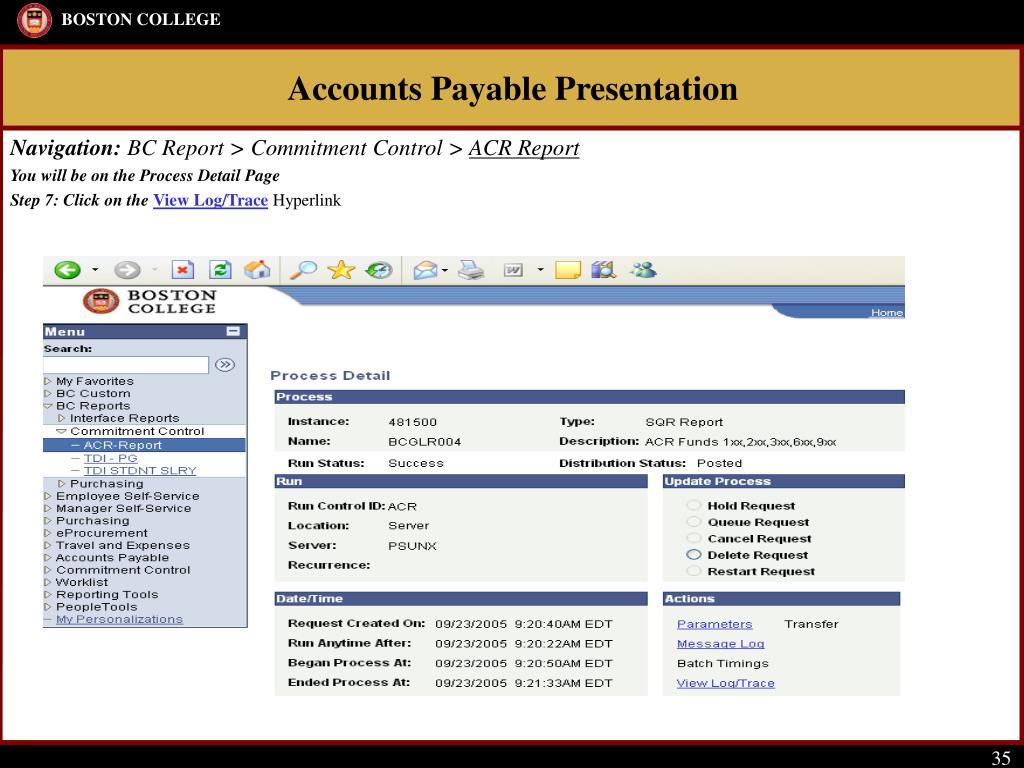This screenshot has height=768, width=1024.
Task: Click the gray Forward arrow button
Action: point(127,270)
